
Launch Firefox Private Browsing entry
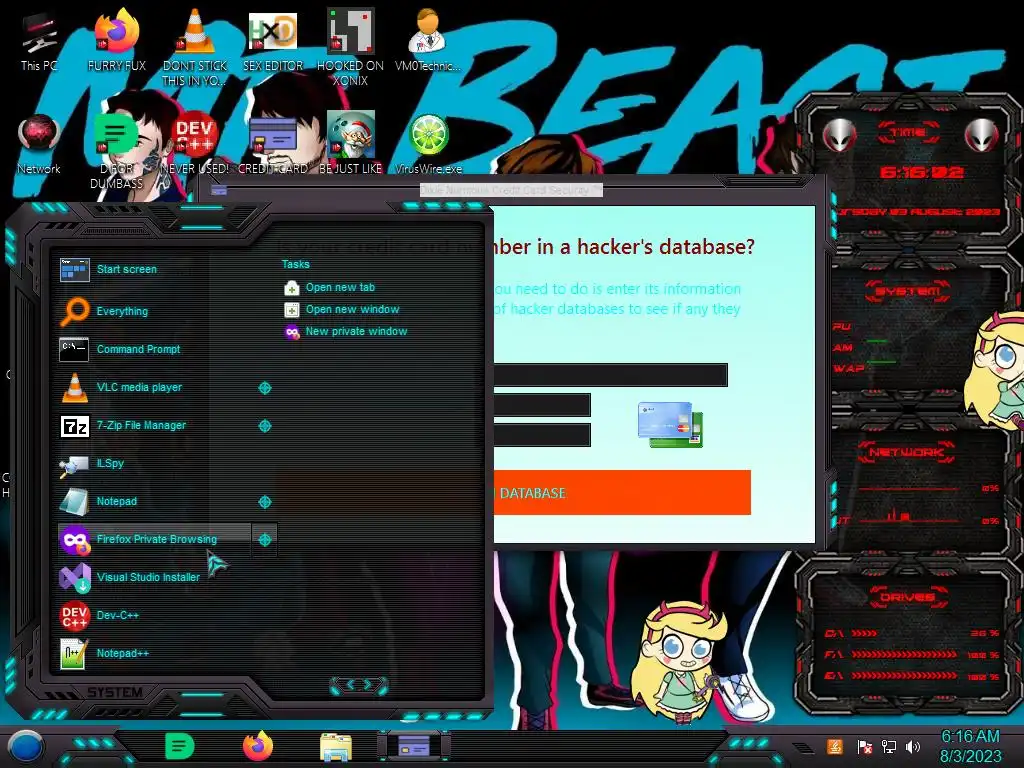point(153,539)
